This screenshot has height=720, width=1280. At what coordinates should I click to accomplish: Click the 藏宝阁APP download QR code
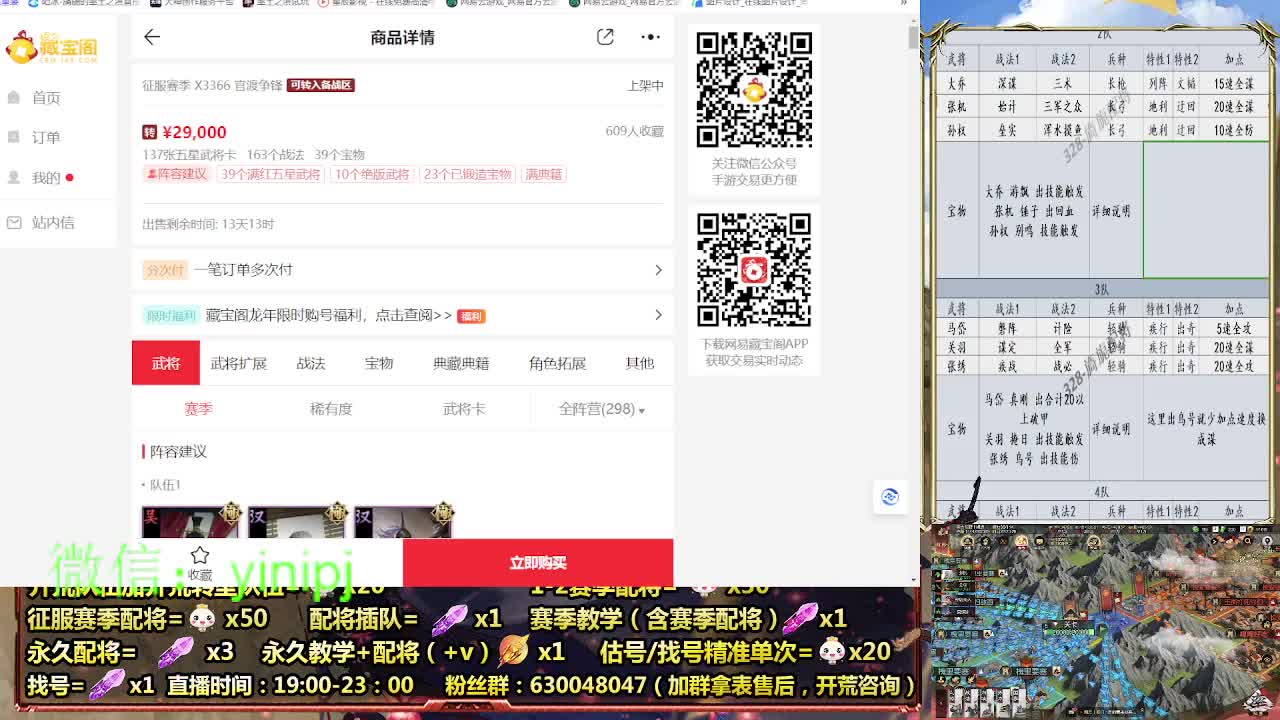754,270
